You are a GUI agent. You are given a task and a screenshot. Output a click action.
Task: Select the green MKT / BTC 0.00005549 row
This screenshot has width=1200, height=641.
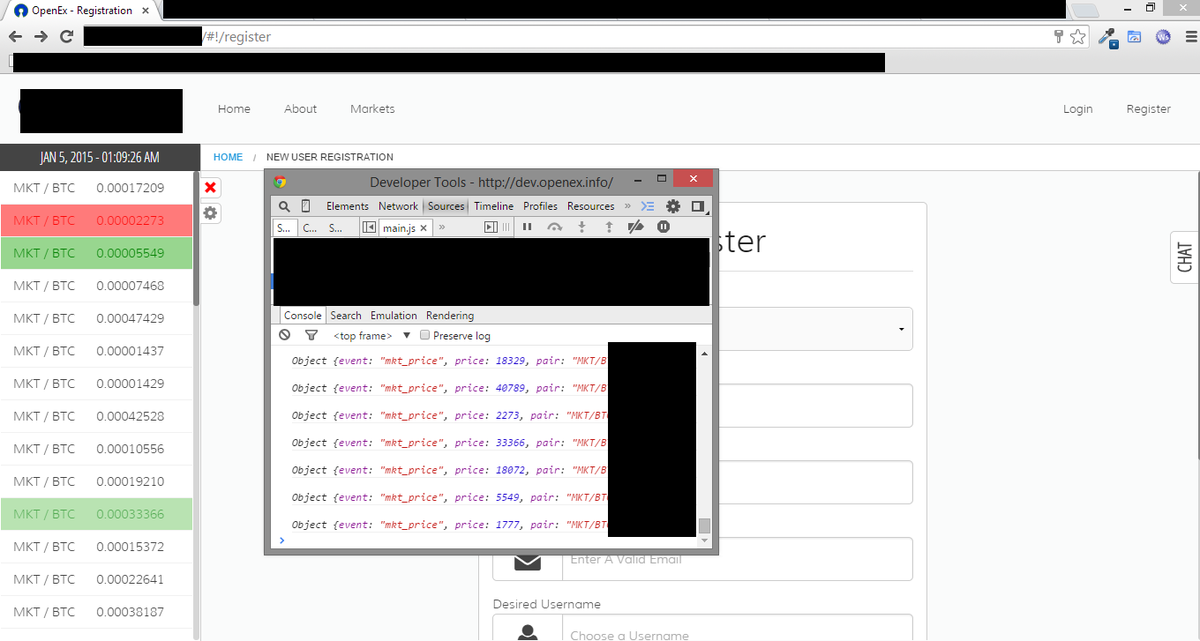96,253
